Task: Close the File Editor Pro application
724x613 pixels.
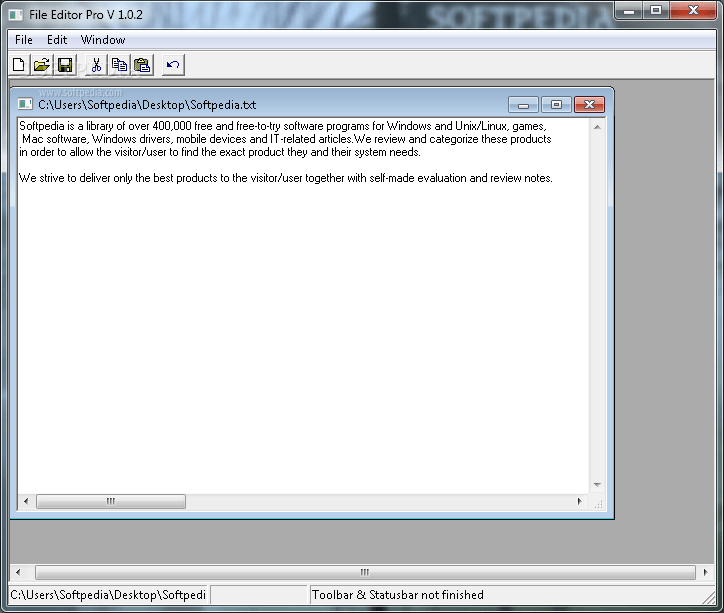Action: click(693, 11)
